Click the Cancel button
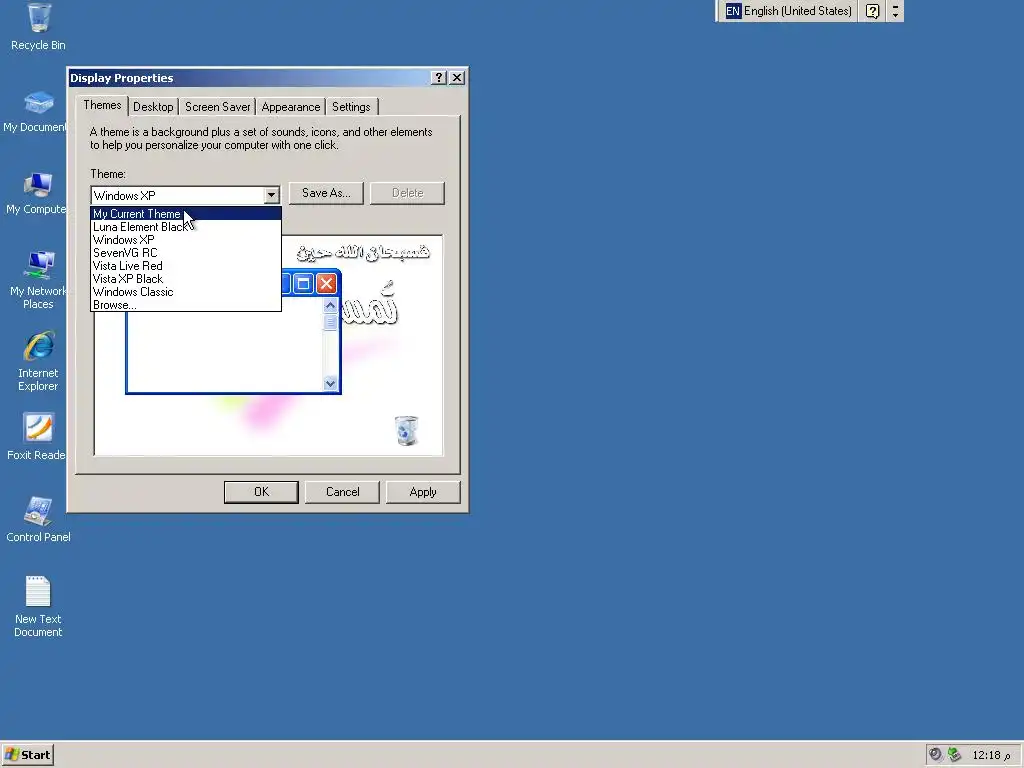The width and height of the screenshot is (1024, 768). coord(342,492)
